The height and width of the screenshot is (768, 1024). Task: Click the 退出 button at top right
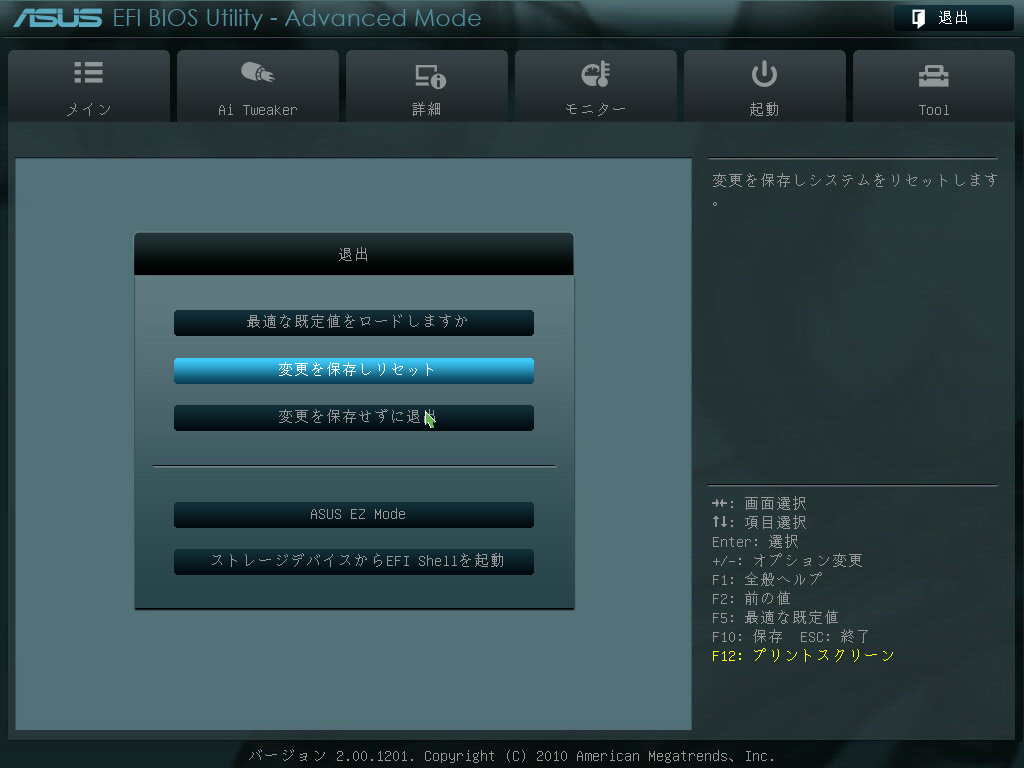(x=953, y=18)
